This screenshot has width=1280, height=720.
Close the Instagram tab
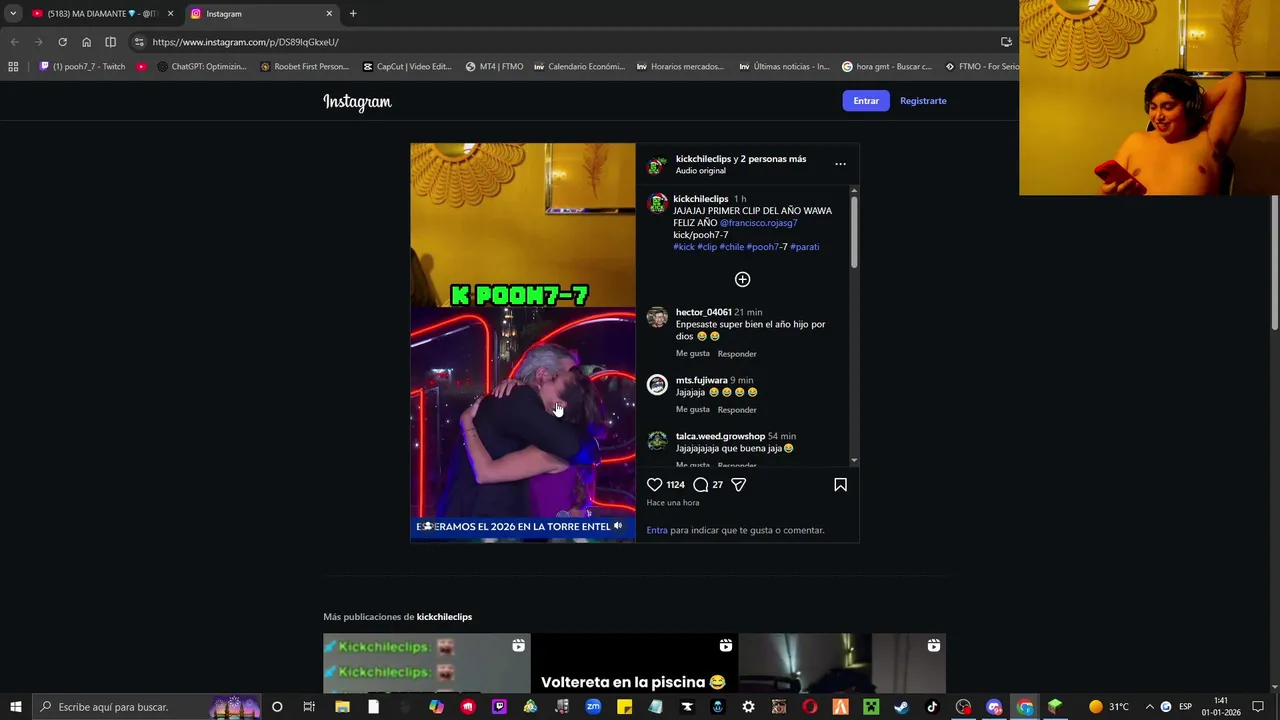[329, 14]
